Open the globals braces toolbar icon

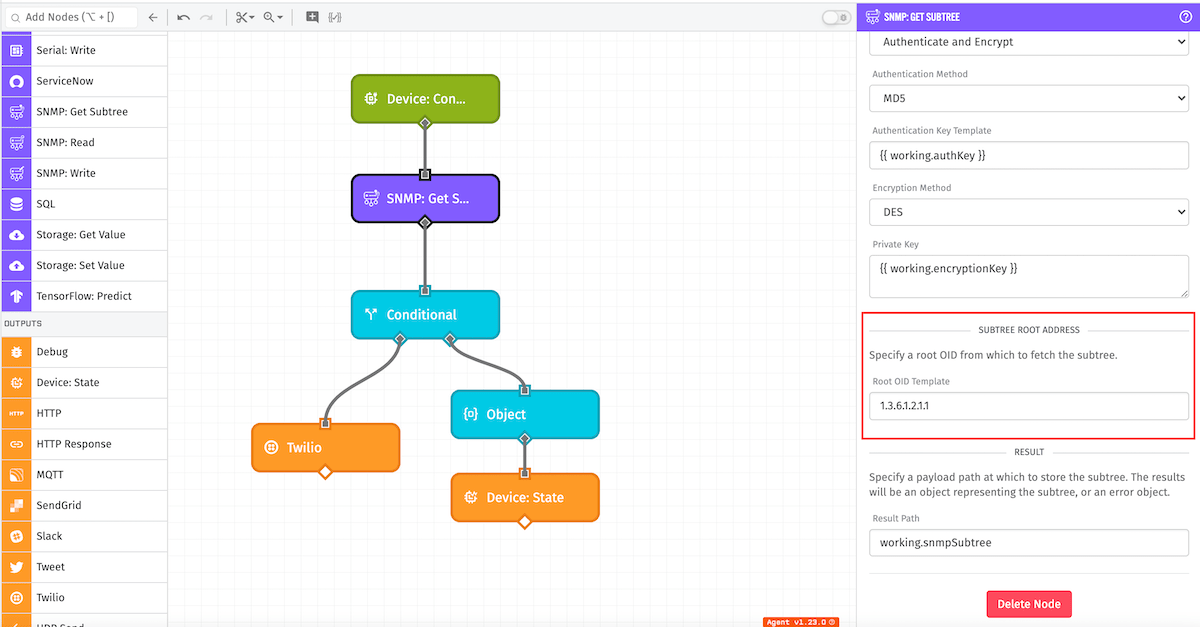pyautogui.click(x=335, y=17)
